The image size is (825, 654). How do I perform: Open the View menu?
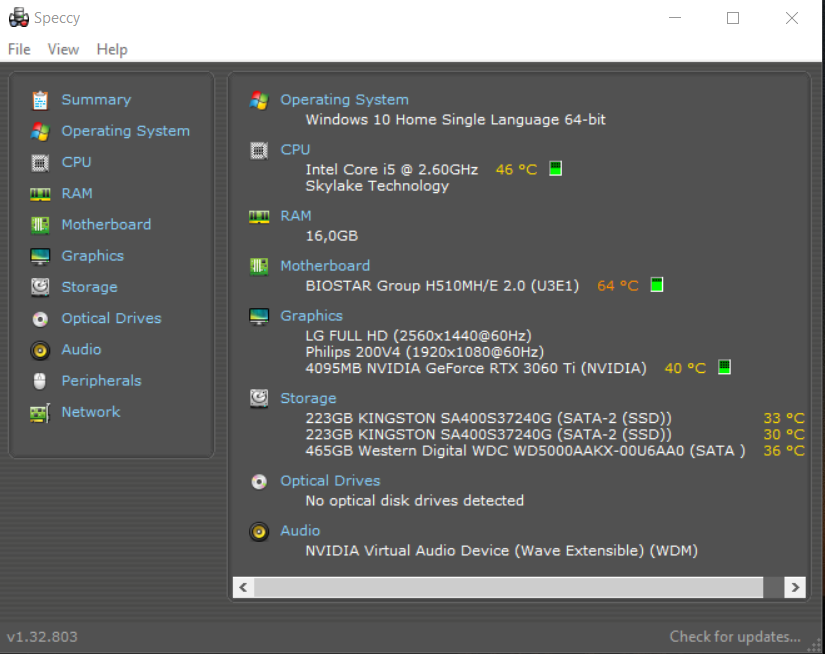[x=63, y=49]
